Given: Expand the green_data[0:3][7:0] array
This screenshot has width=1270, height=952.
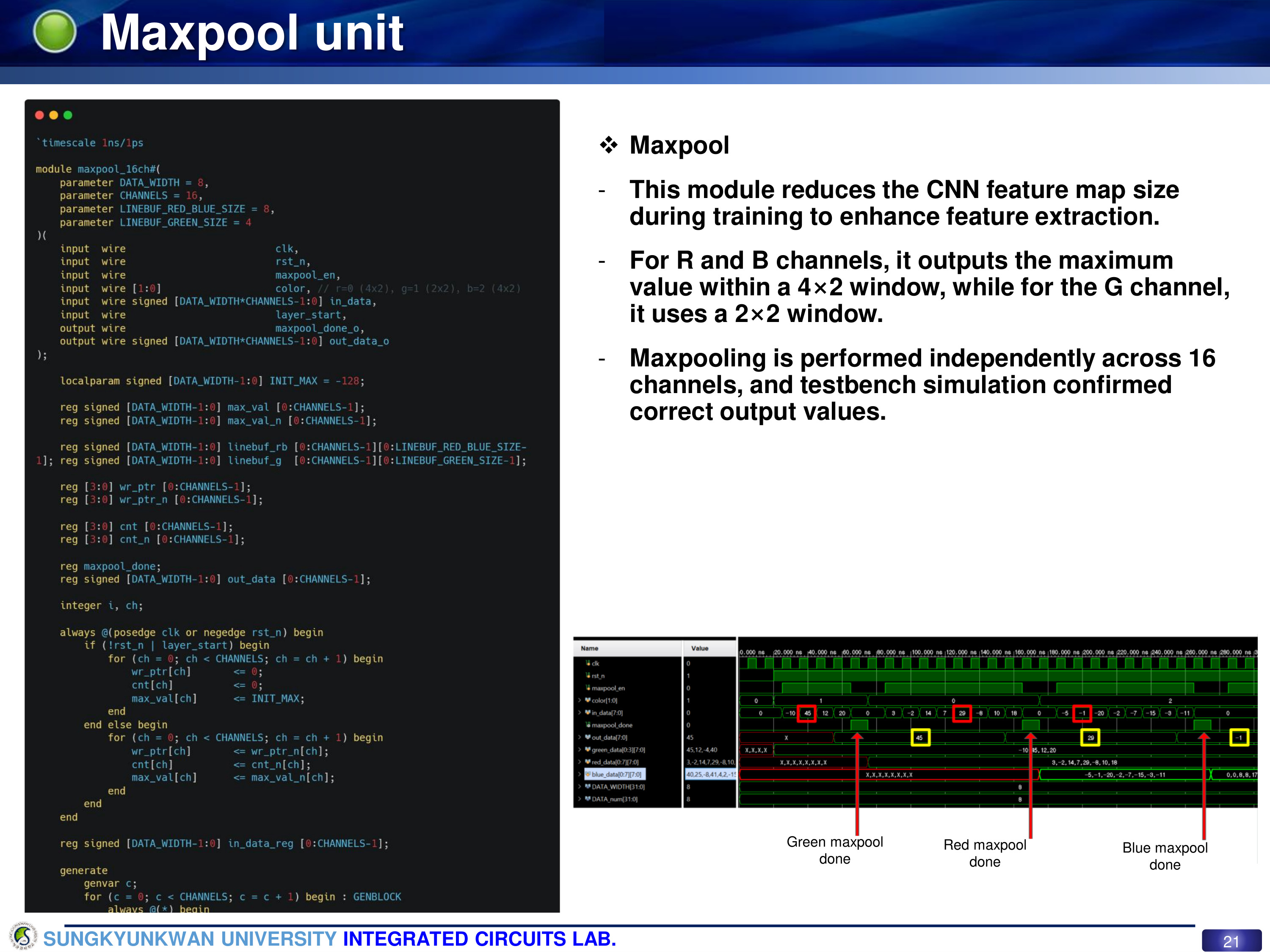Looking at the screenshot, I should click(x=580, y=749).
